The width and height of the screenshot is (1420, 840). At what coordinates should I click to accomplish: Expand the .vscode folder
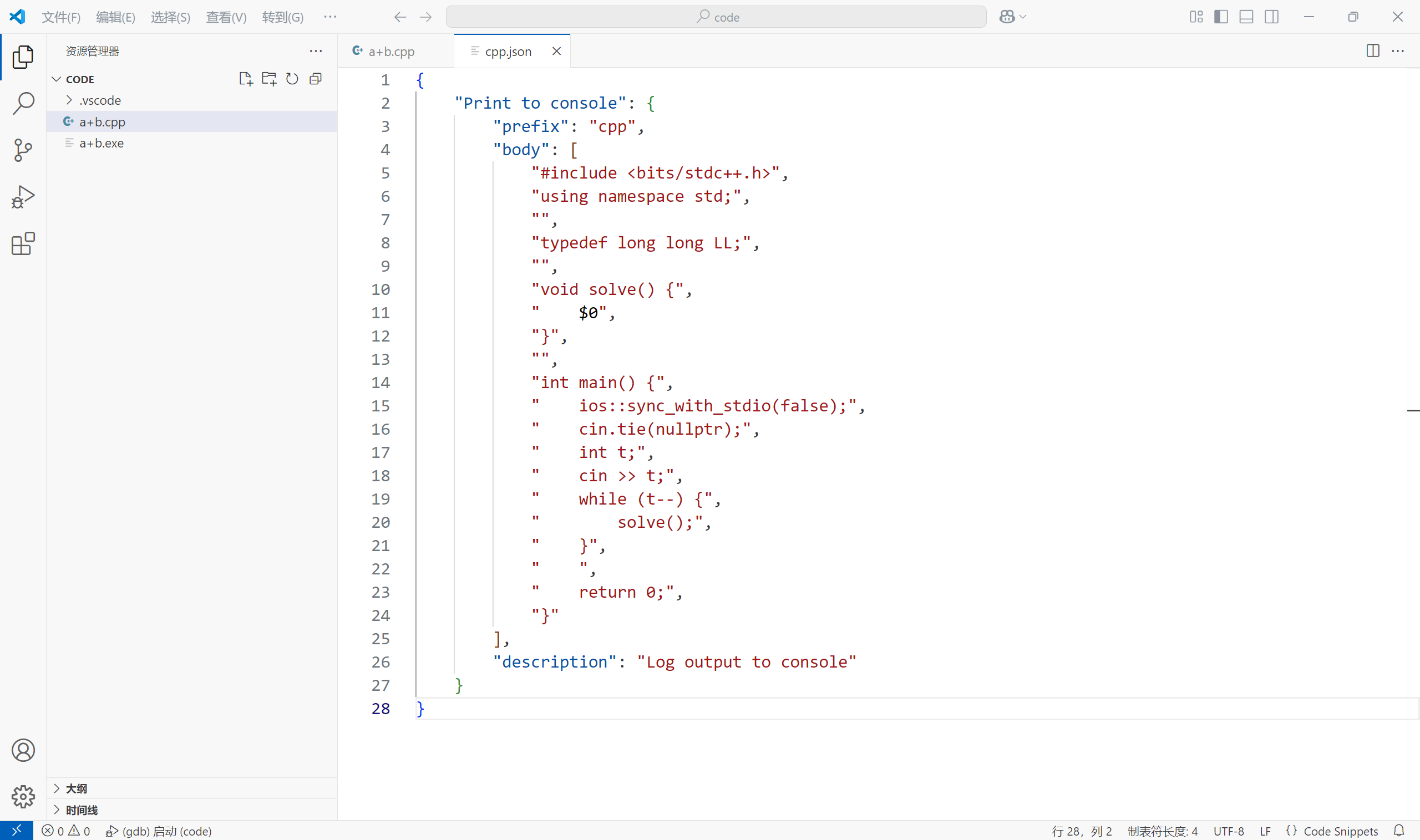pos(100,100)
